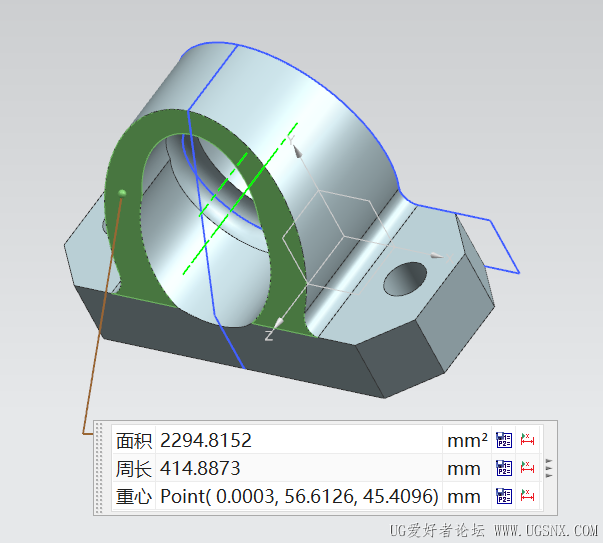This screenshot has height=543, width=603.
Task: Expand the measurement panel options arrows
Action: click(549, 468)
